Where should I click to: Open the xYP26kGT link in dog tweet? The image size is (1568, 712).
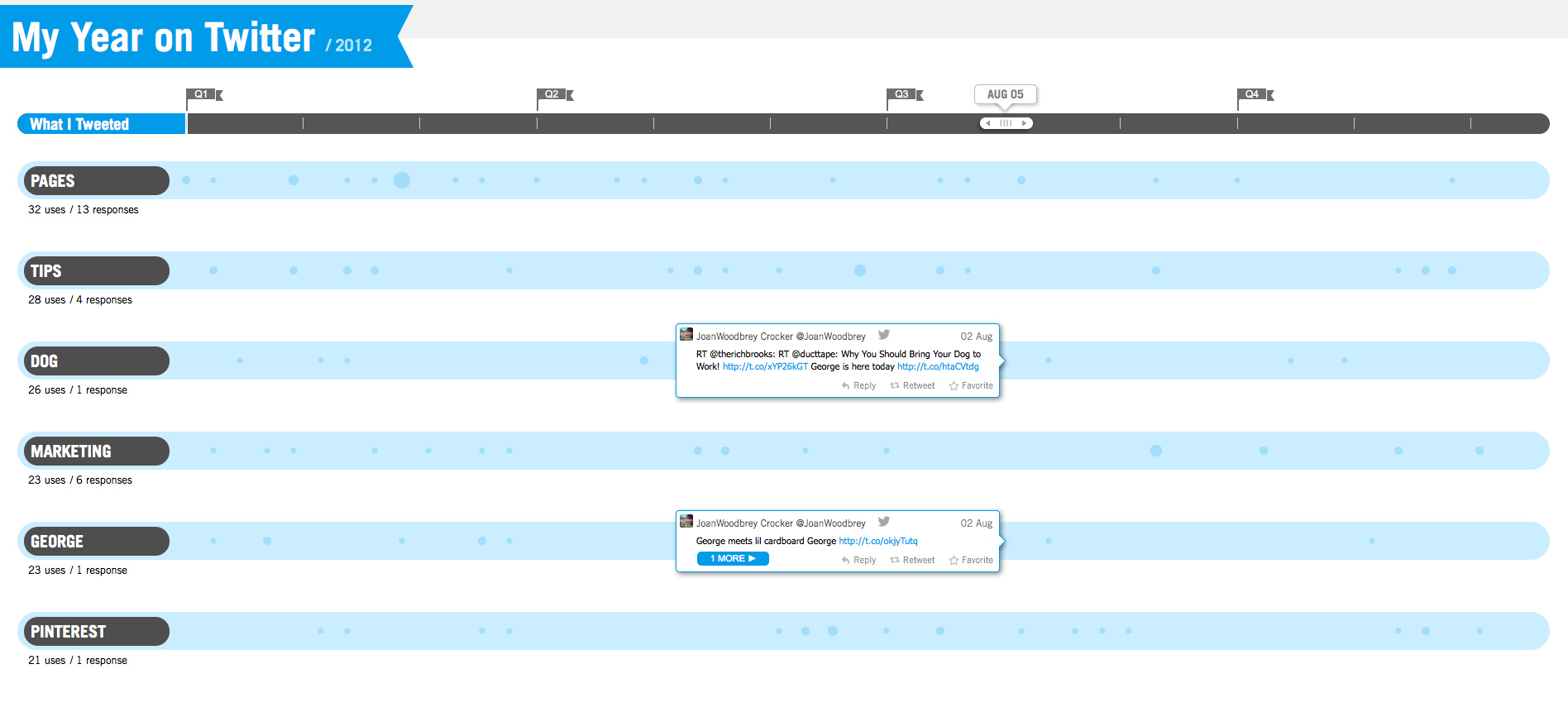click(765, 366)
